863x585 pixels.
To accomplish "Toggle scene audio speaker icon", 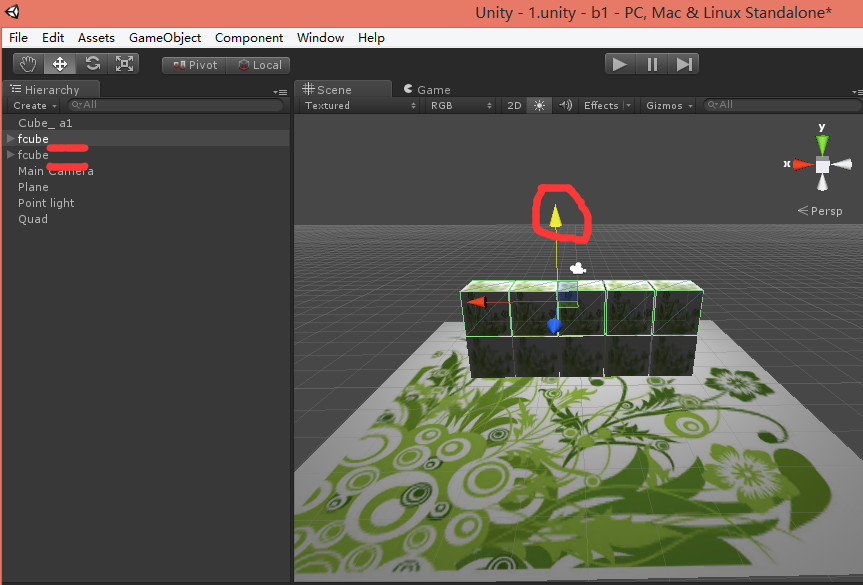I will [x=565, y=105].
